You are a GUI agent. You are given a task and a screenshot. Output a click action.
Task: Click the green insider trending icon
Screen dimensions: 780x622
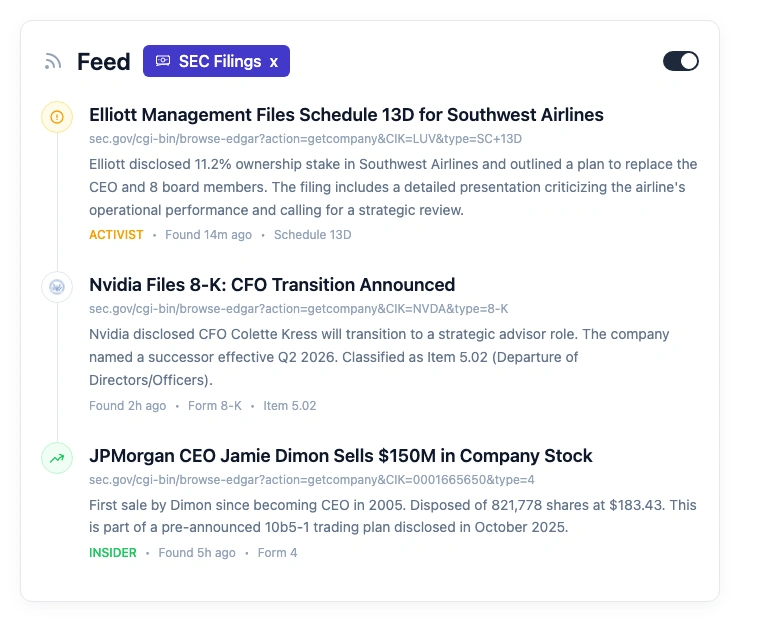point(57,458)
